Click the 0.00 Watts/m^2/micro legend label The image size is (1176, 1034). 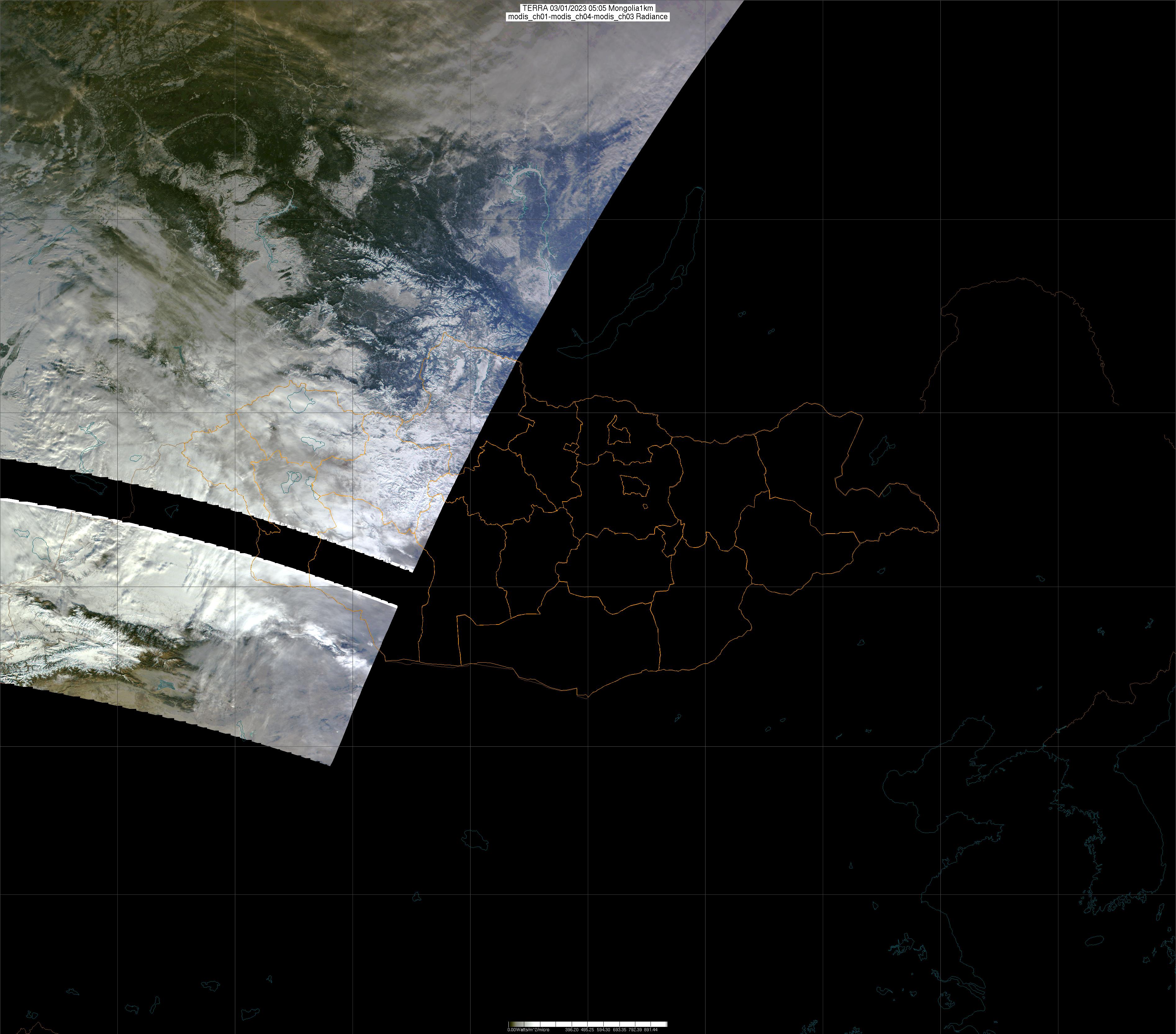pos(528,1029)
